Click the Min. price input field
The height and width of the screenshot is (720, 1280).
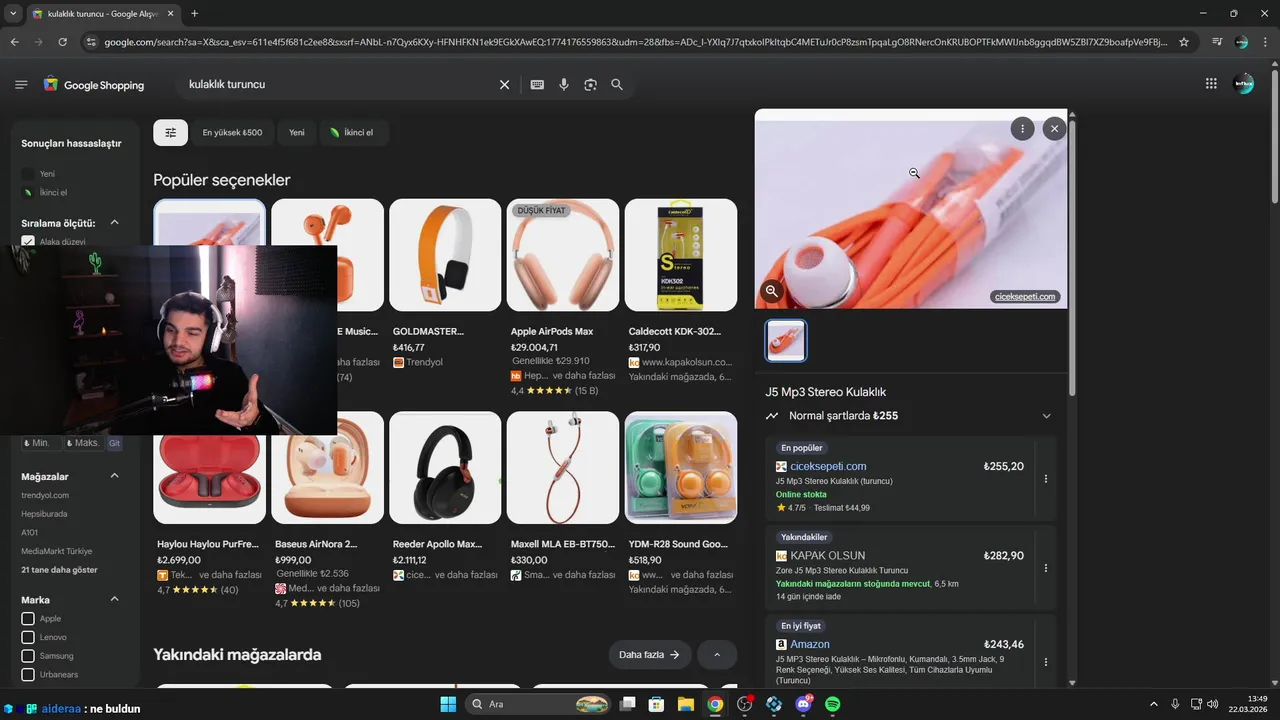(41, 443)
